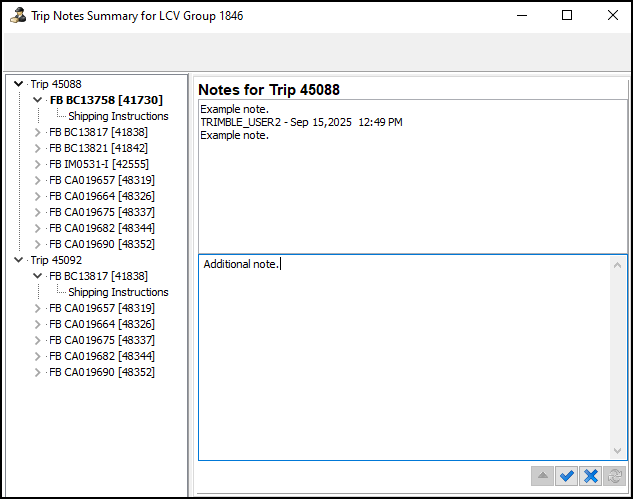Click the note editor scrollbar up arrow
Viewport: 633px width, 499px height.
pyautogui.click(x=617, y=265)
